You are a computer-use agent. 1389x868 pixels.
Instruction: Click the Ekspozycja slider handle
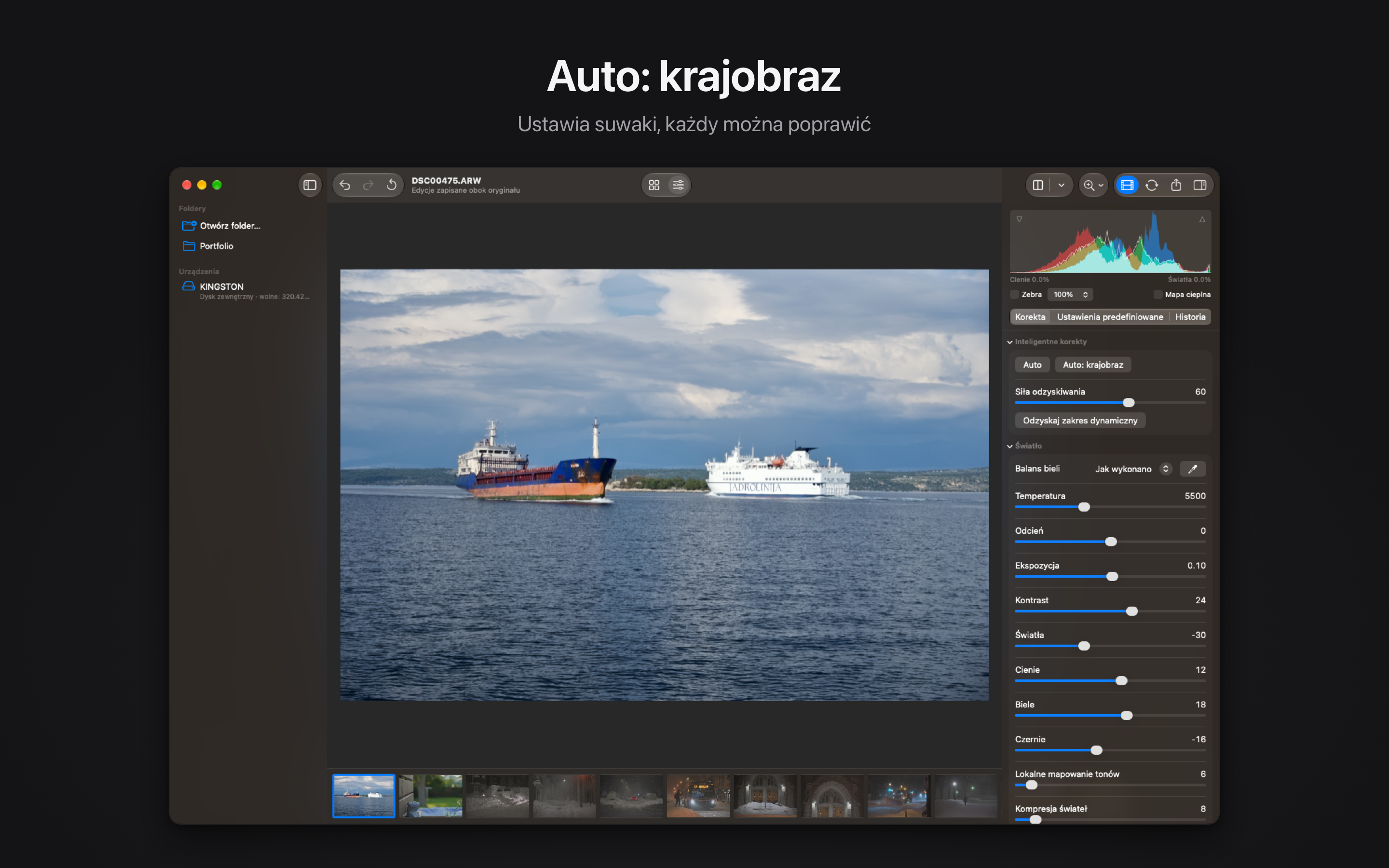tap(1112, 576)
